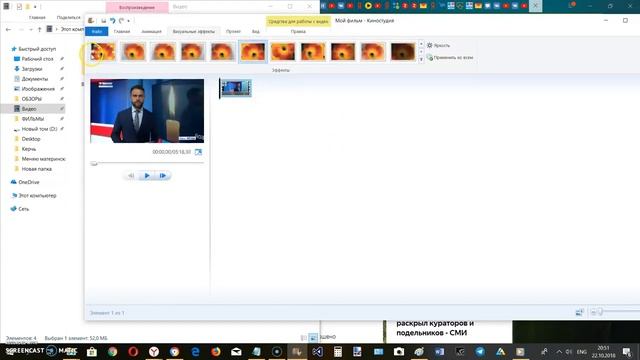Select the video clip on the storyboard
Screen dimensions: 640x360
(x=236, y=88)
